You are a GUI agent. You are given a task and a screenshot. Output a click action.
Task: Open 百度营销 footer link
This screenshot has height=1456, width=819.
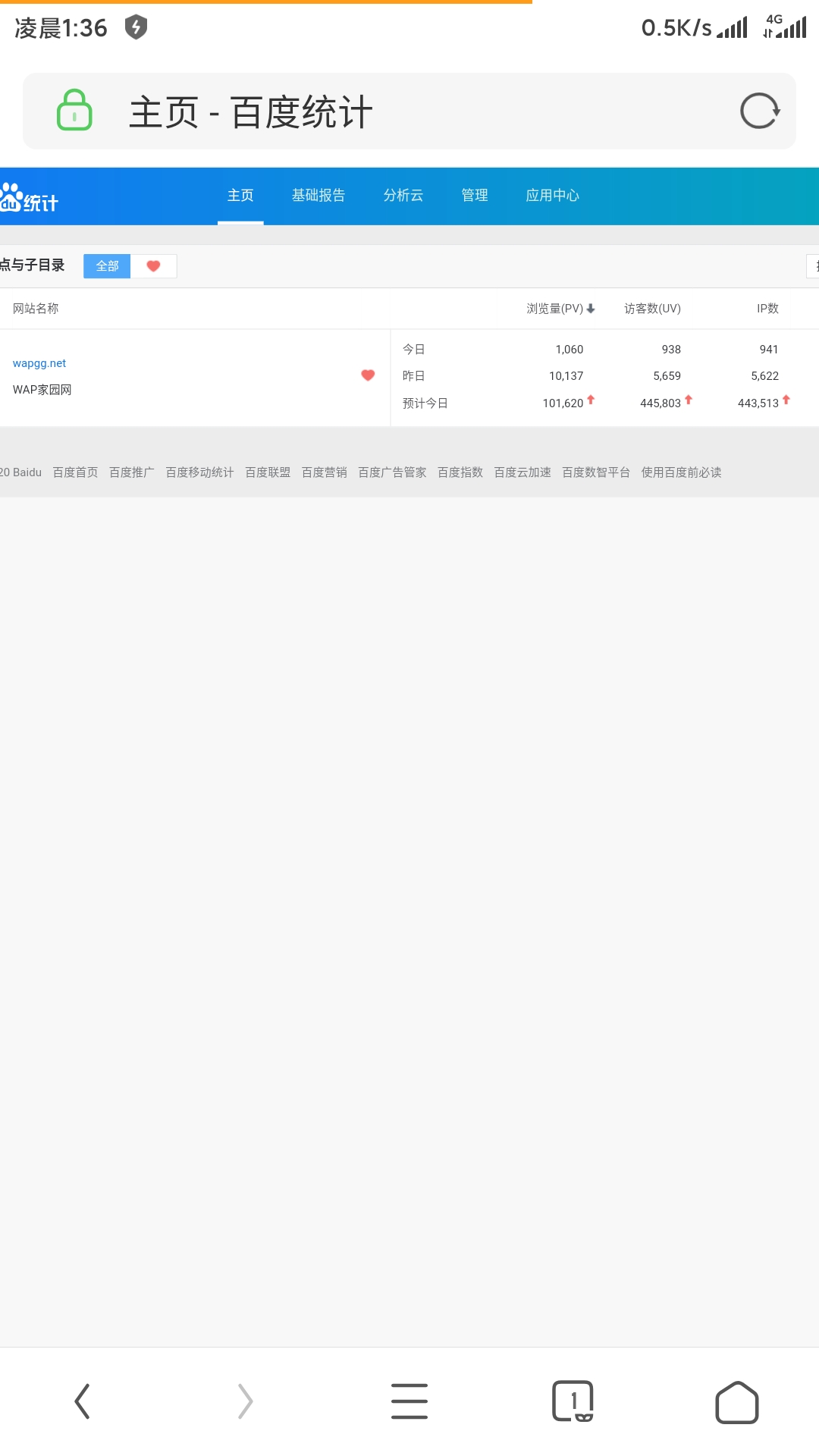(x=325, y=472)
